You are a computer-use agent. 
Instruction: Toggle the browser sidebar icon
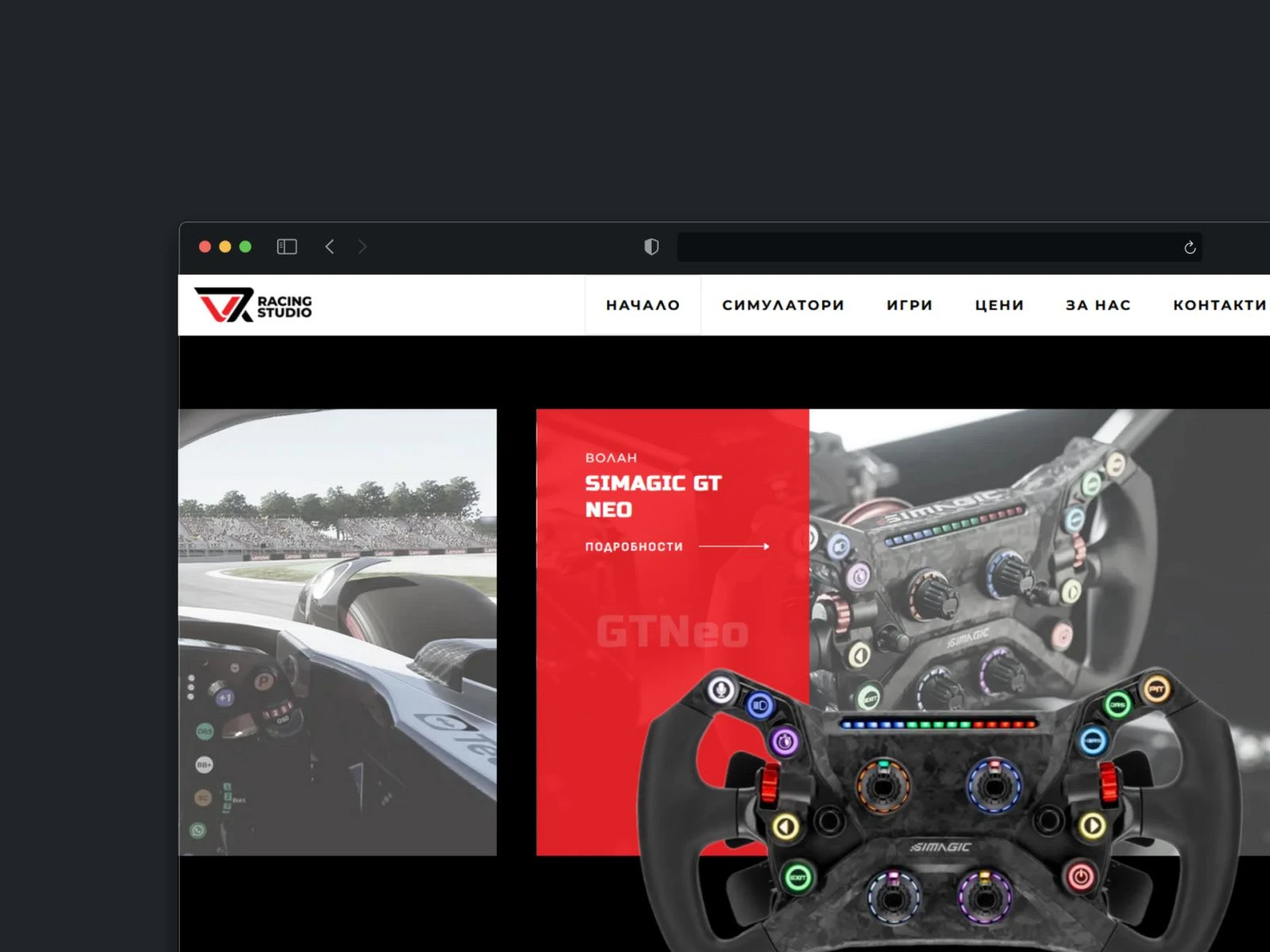point(287,247)
